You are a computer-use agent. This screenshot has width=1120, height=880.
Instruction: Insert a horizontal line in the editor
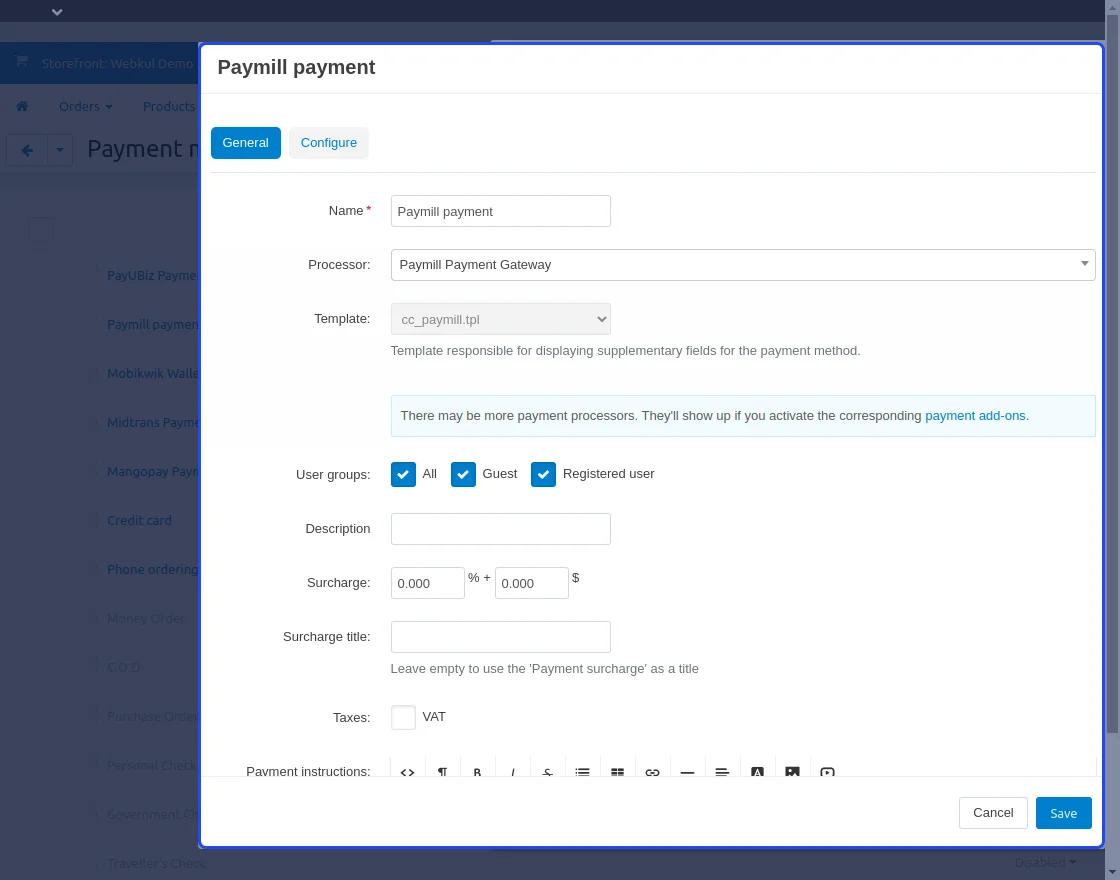[687, 771]
